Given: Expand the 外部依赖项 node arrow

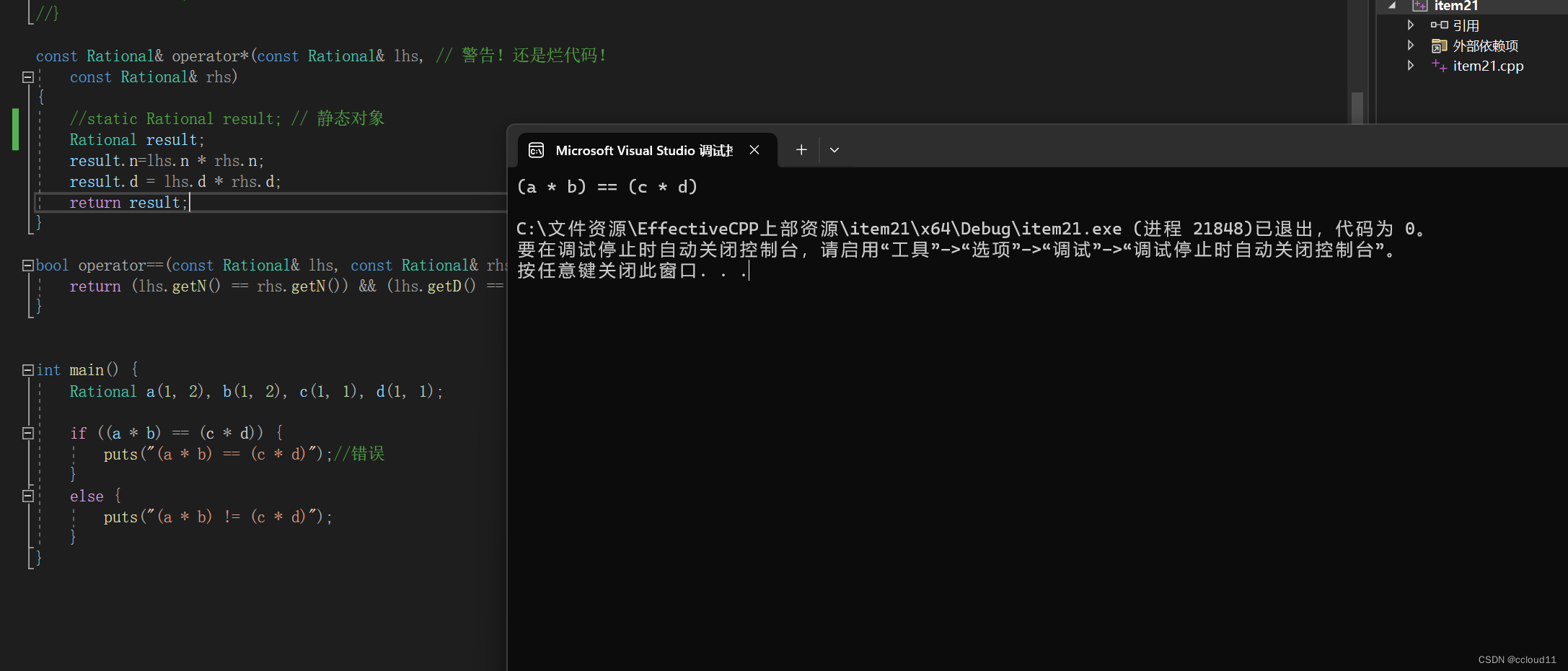Looking at the screenshot, I should coord(1411,45).
